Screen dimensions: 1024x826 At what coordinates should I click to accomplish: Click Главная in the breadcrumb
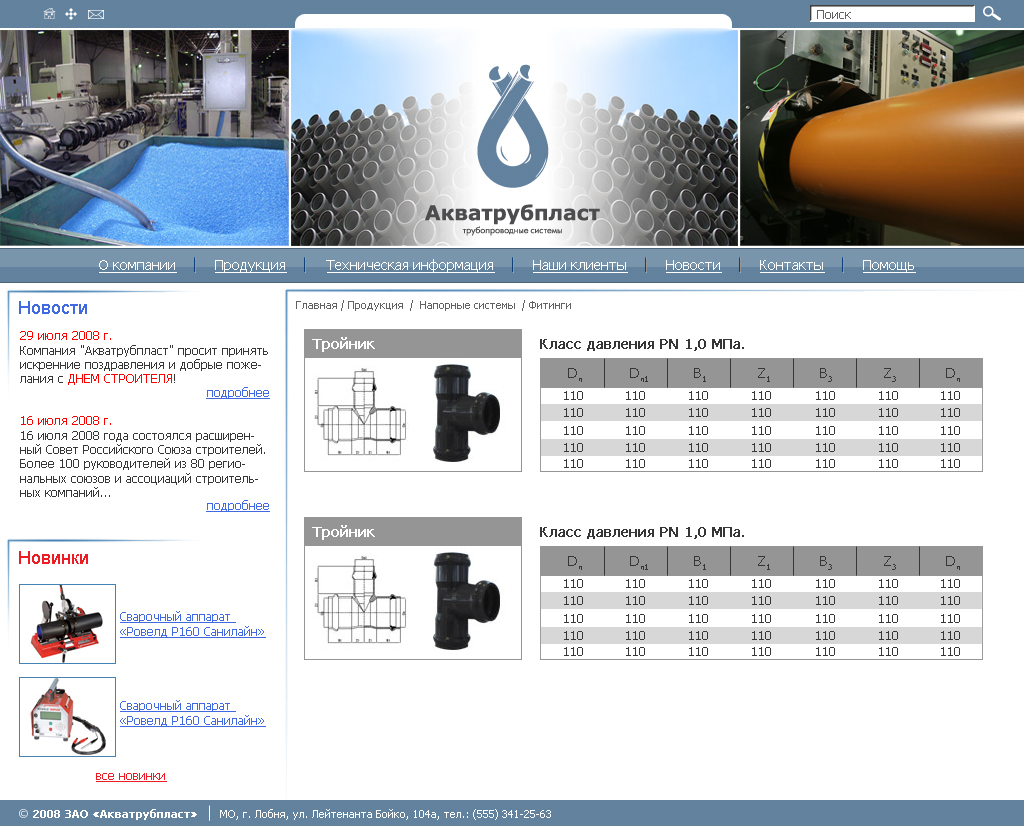(x=316, y=305)
